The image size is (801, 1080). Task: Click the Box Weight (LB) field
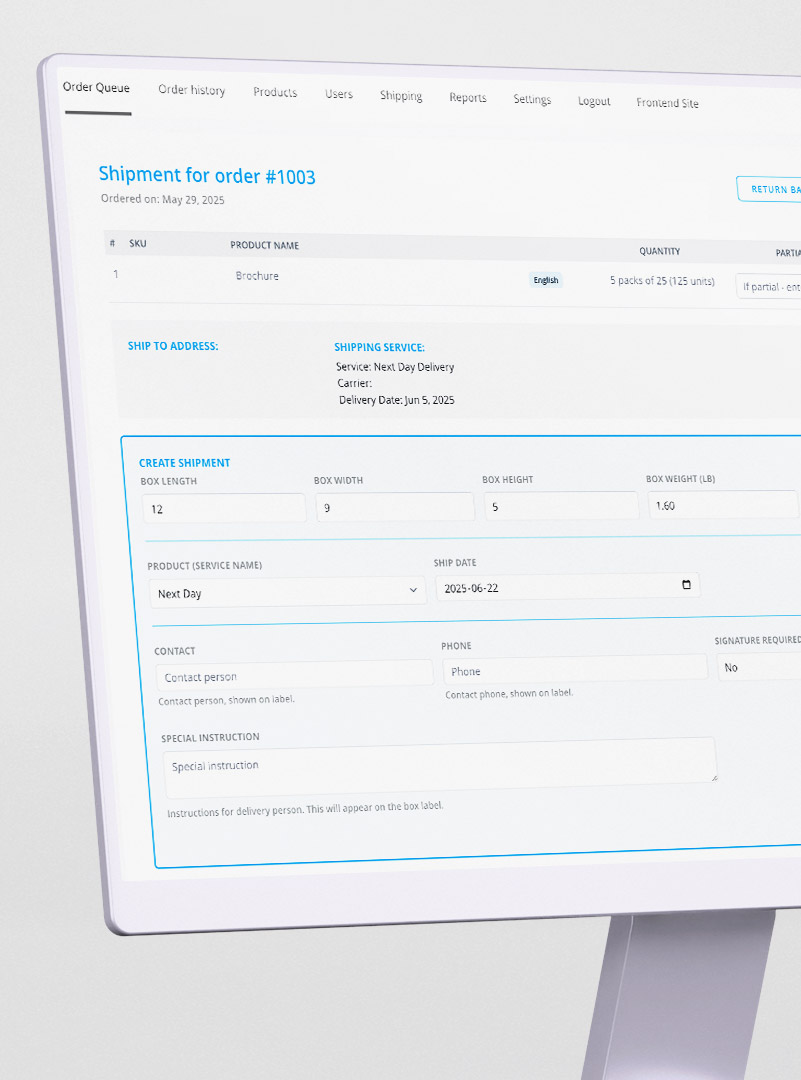click(722, 505)
